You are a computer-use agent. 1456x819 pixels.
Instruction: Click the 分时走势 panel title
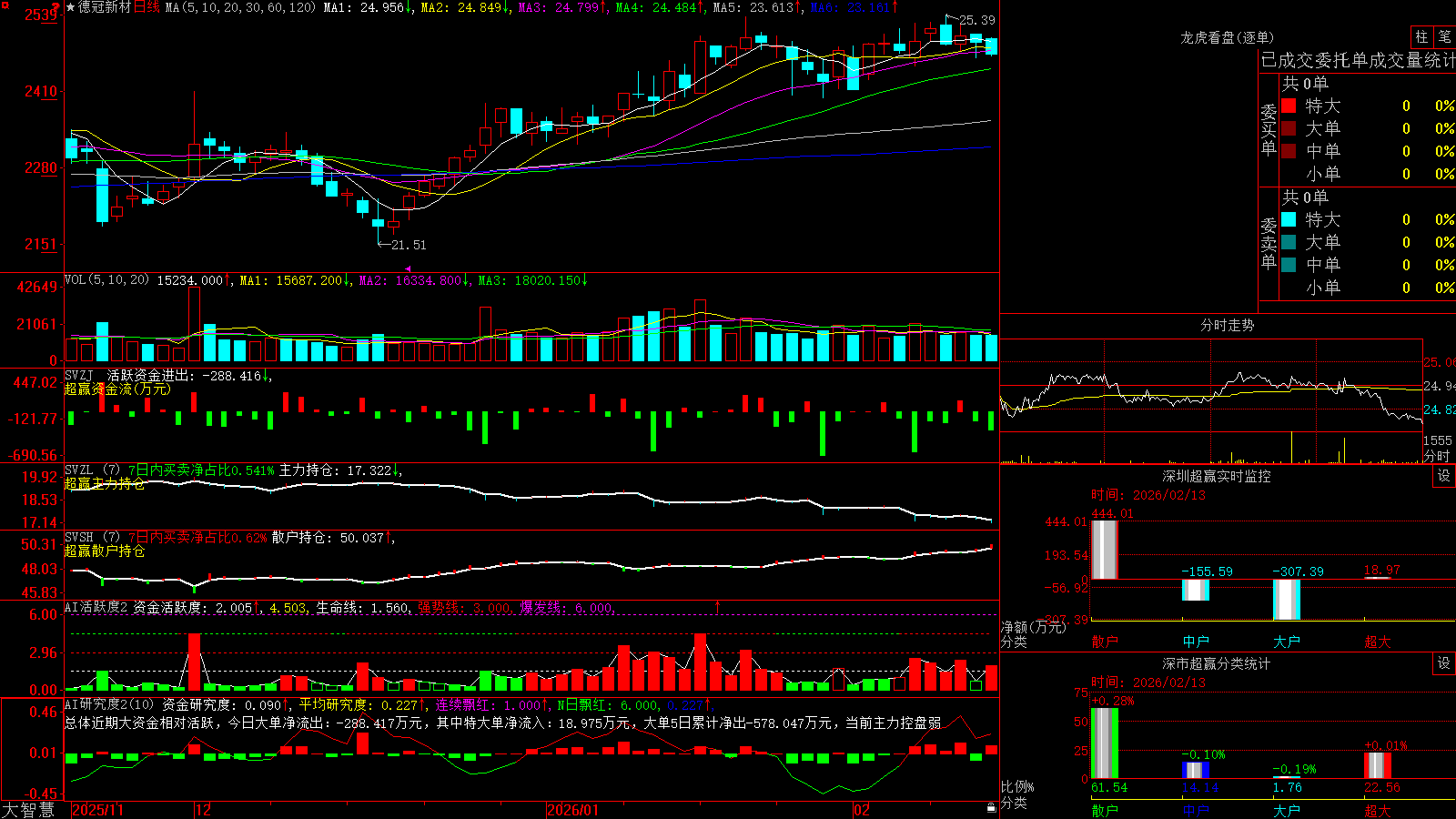(x=1227, y=325)
